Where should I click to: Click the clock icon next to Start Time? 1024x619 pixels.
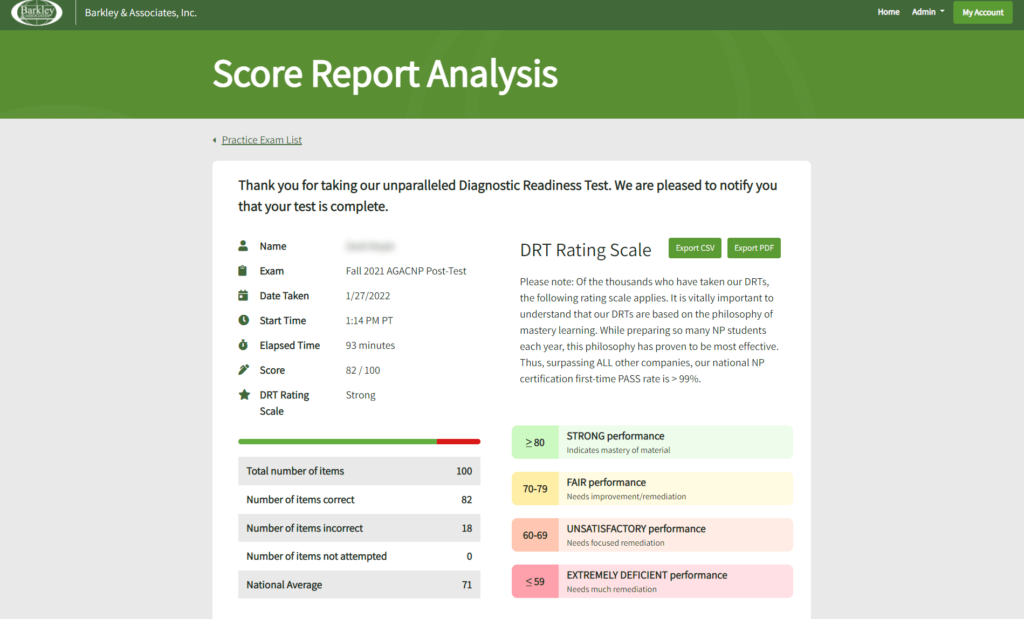pyautogui.click(x=243, y=320)
